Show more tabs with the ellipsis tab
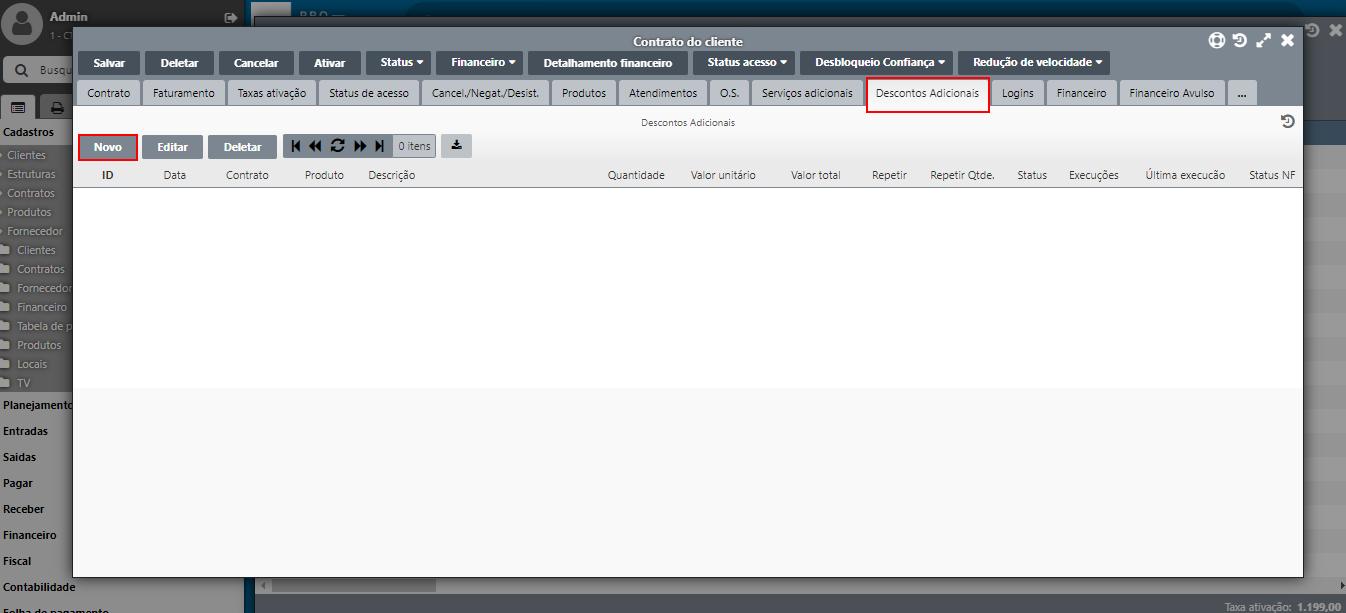Screen dimensions: 1346x613 coord(1241,93)
